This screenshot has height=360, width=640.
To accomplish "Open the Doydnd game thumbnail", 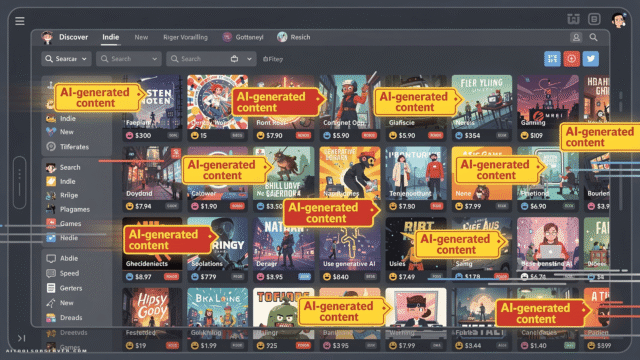I will [152, 173].
